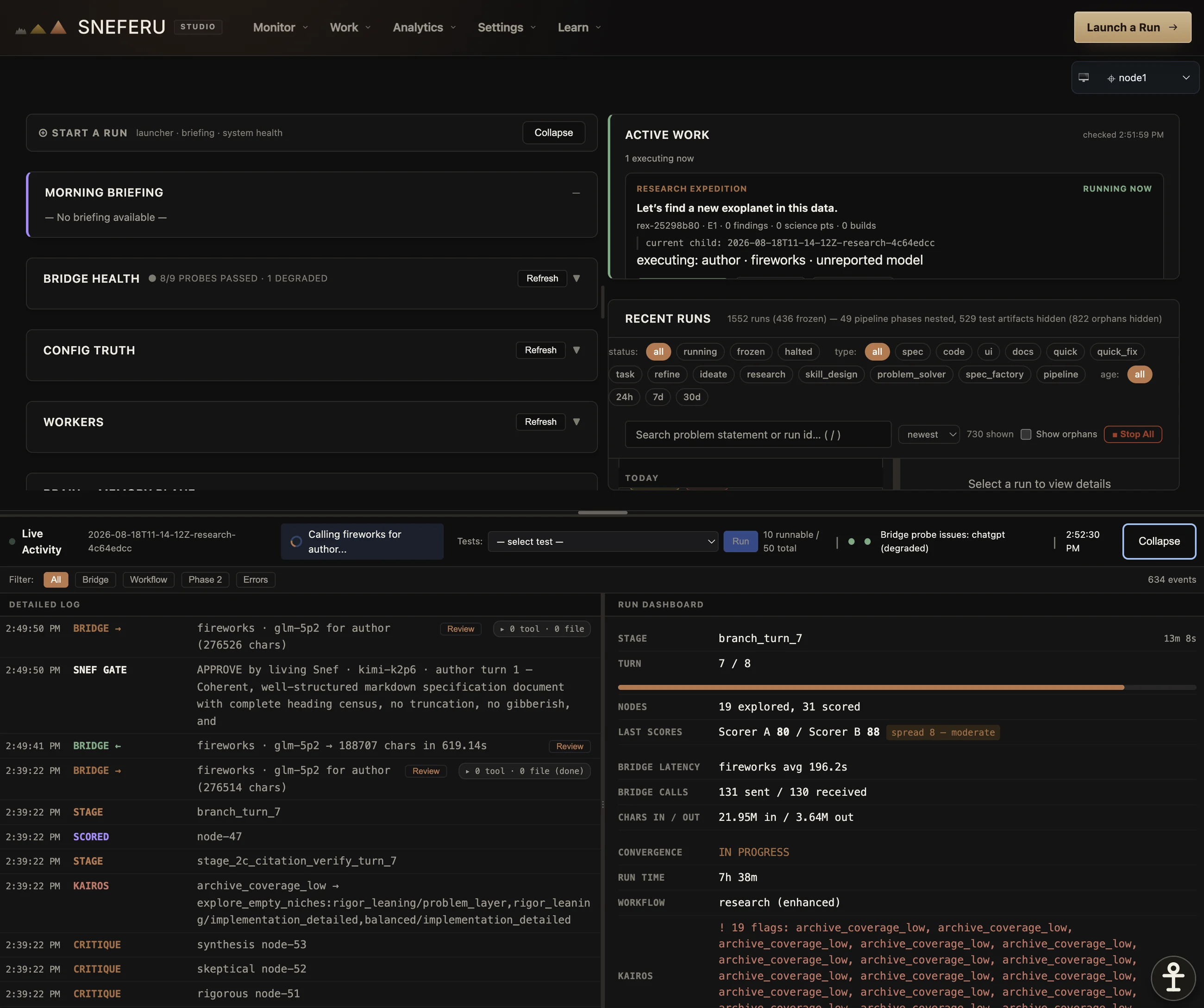The height and width of the screenshot is (1008, 1204).
Task: Click the Start a Run target icon
Action: pos(43,133)
